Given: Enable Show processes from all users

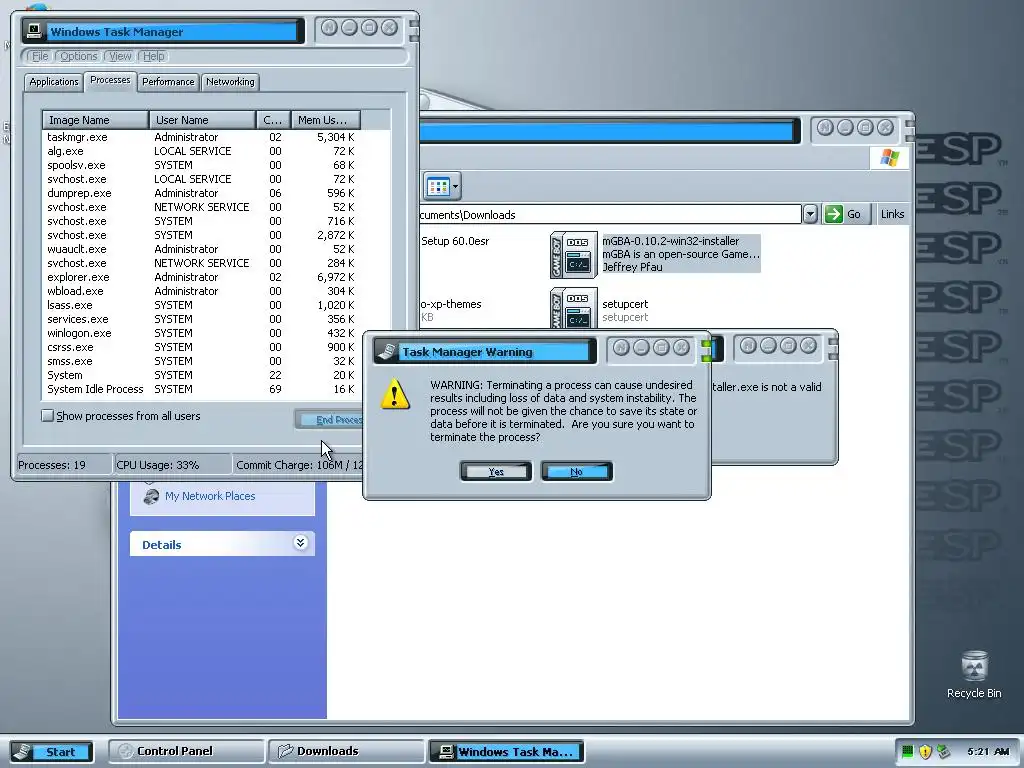Looking at the screenshot, I should tap(48, 415).
